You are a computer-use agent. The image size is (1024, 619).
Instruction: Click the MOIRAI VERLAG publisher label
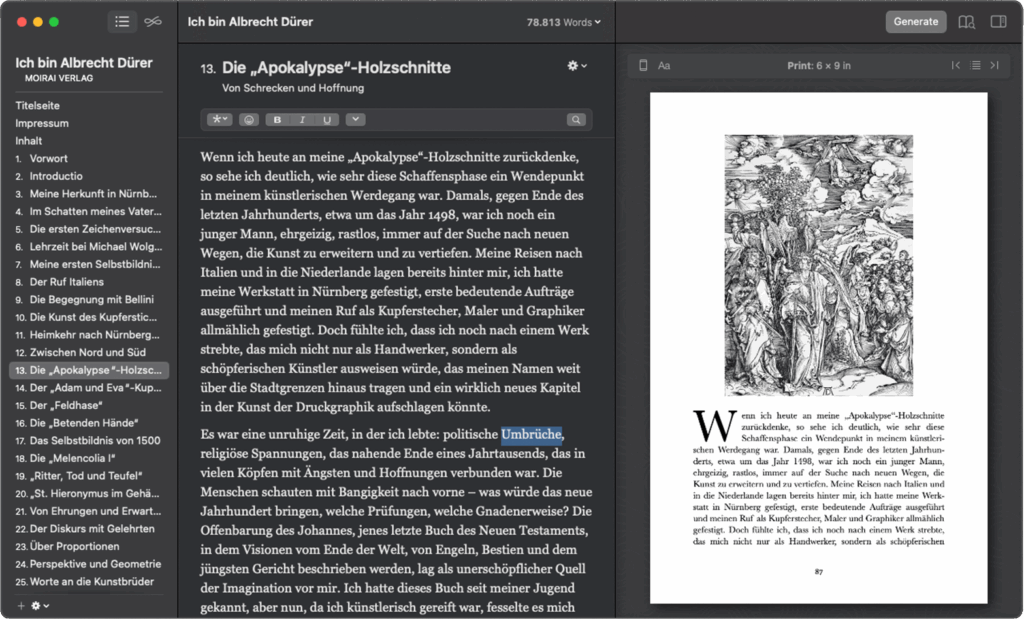(59, 78)
